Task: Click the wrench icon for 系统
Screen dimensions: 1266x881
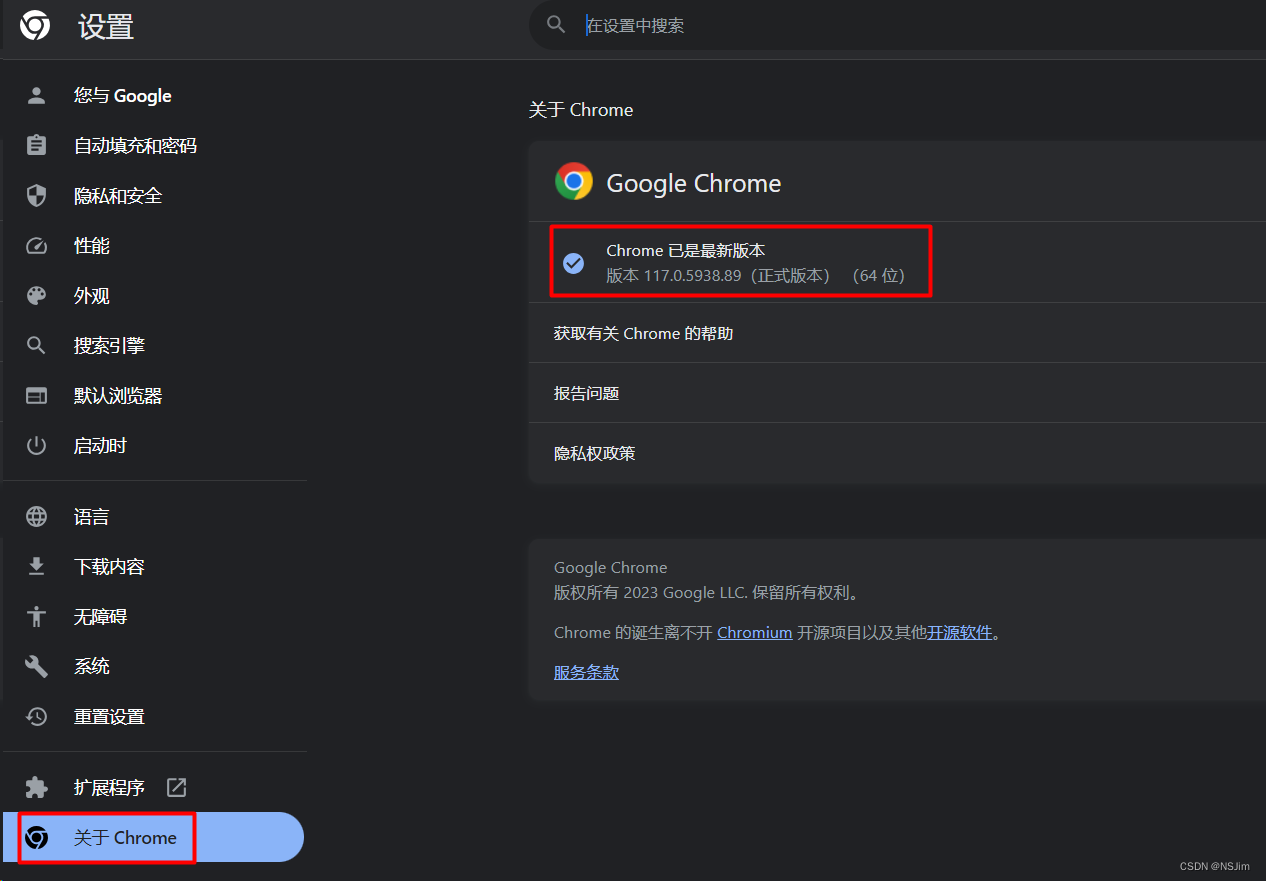Action: (36, 667)
